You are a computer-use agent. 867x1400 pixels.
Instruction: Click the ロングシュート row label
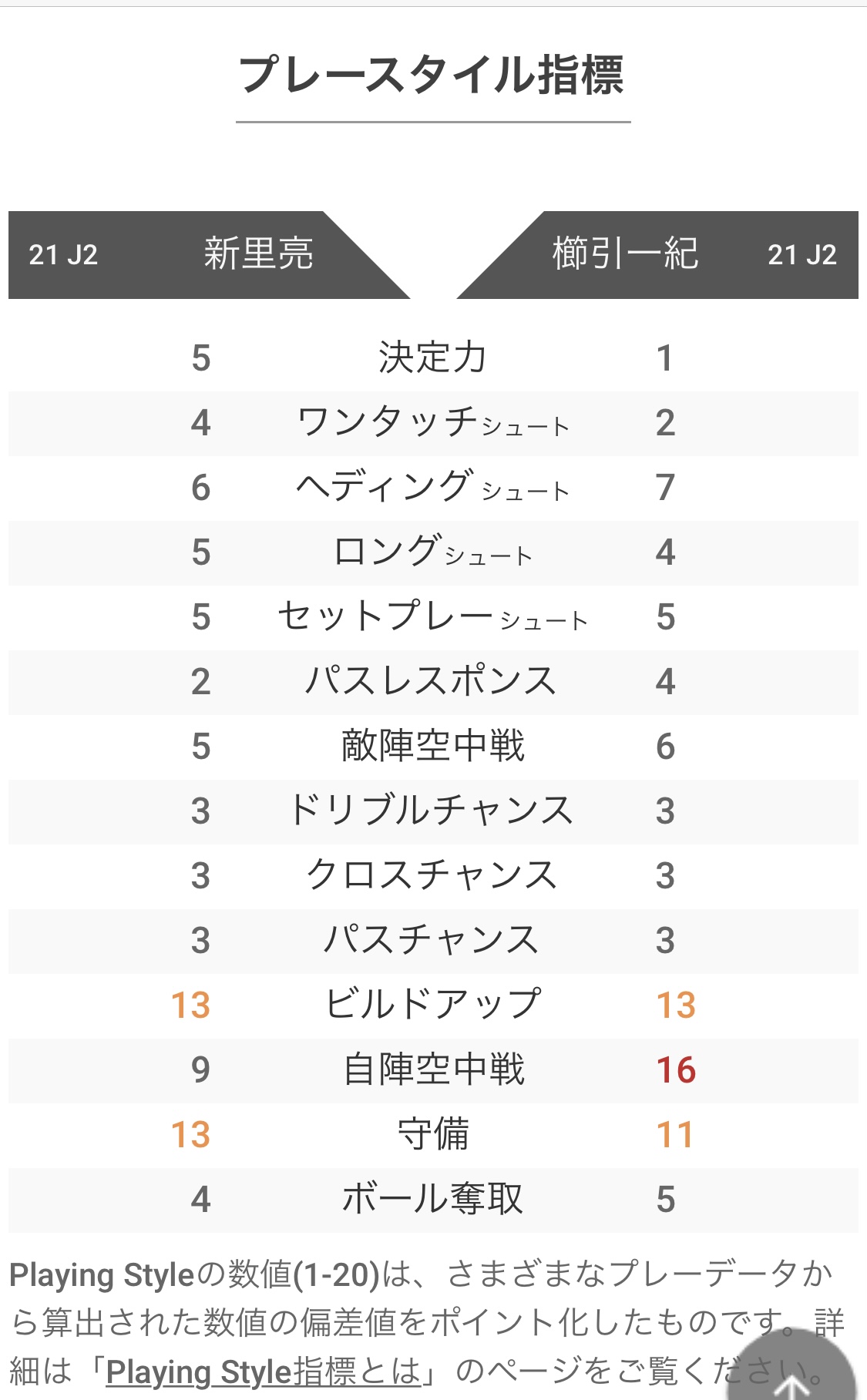coord(432,552)
